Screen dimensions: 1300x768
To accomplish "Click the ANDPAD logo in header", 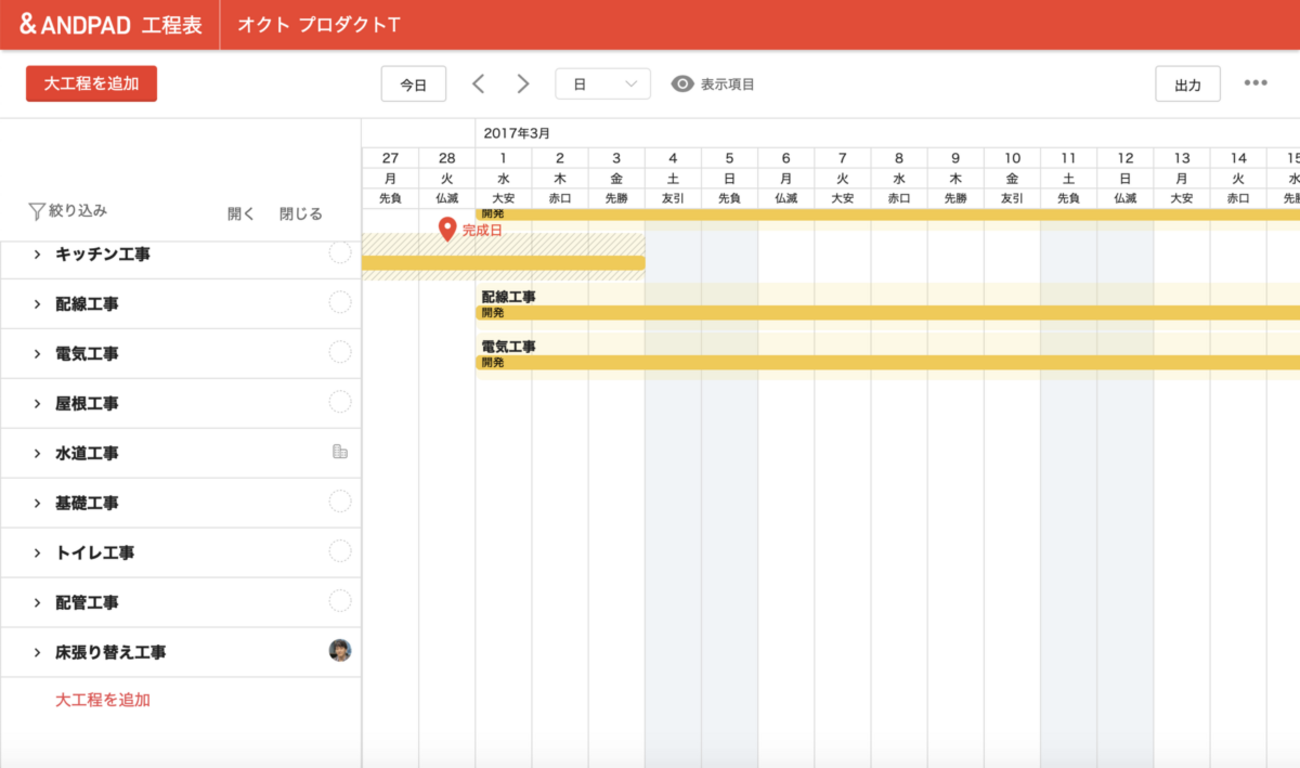I will pos(75,25).
